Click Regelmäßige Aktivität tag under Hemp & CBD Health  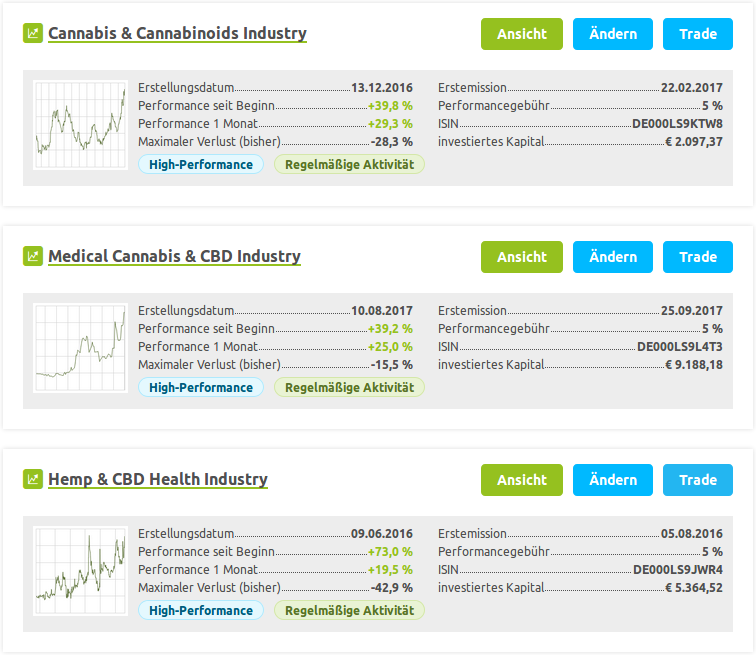[x=349, y=610]
